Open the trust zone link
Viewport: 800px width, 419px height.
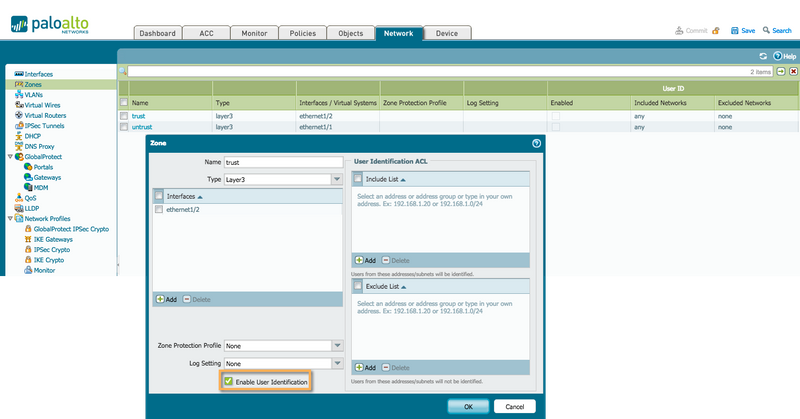pos(138,116)
